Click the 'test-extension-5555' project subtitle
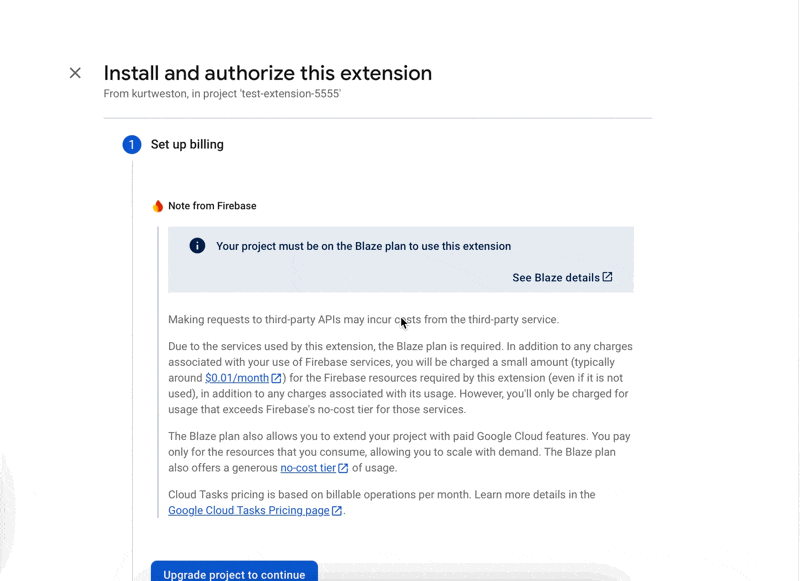 tap(222, 94)
